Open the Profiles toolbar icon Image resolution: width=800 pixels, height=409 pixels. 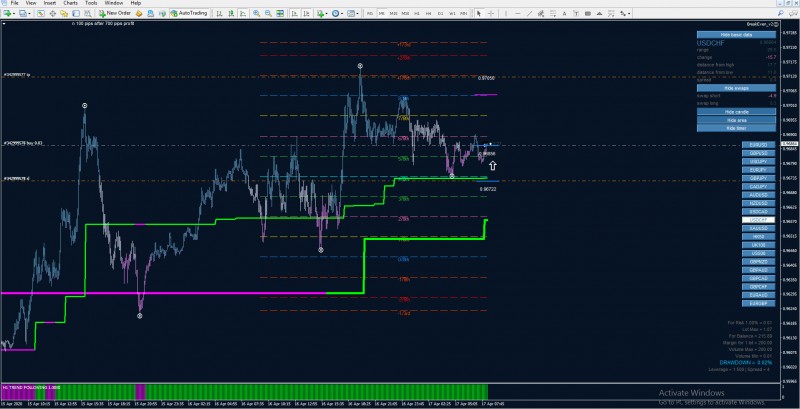22,13
